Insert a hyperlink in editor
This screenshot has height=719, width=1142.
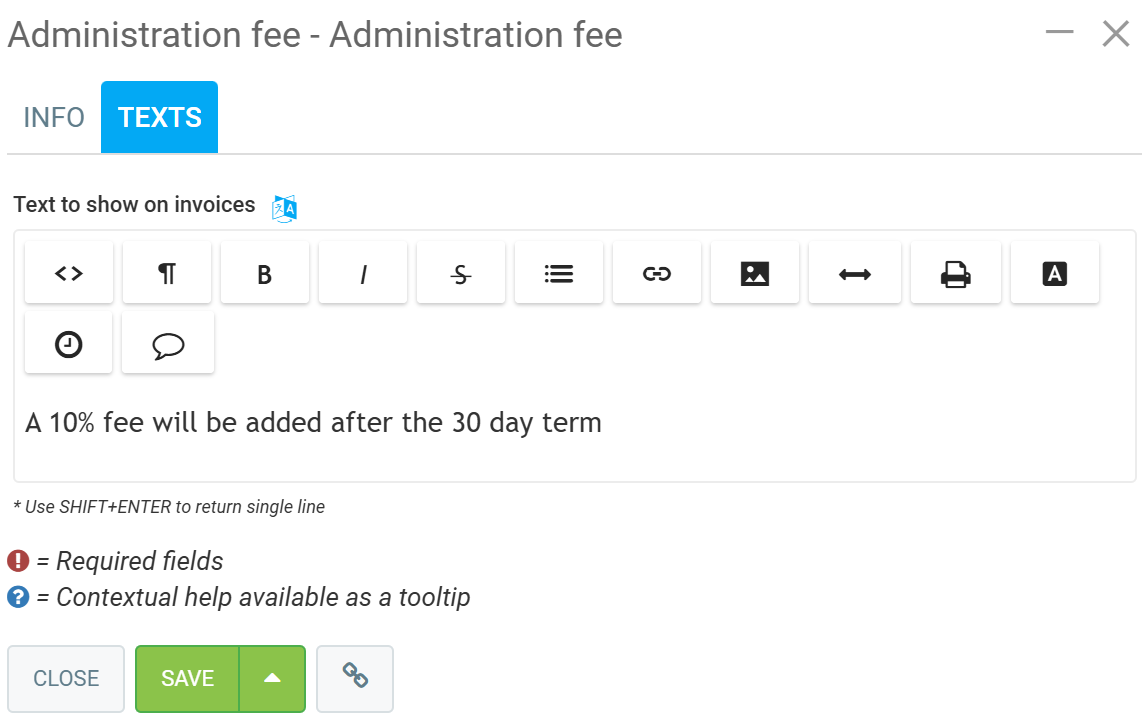657,273
